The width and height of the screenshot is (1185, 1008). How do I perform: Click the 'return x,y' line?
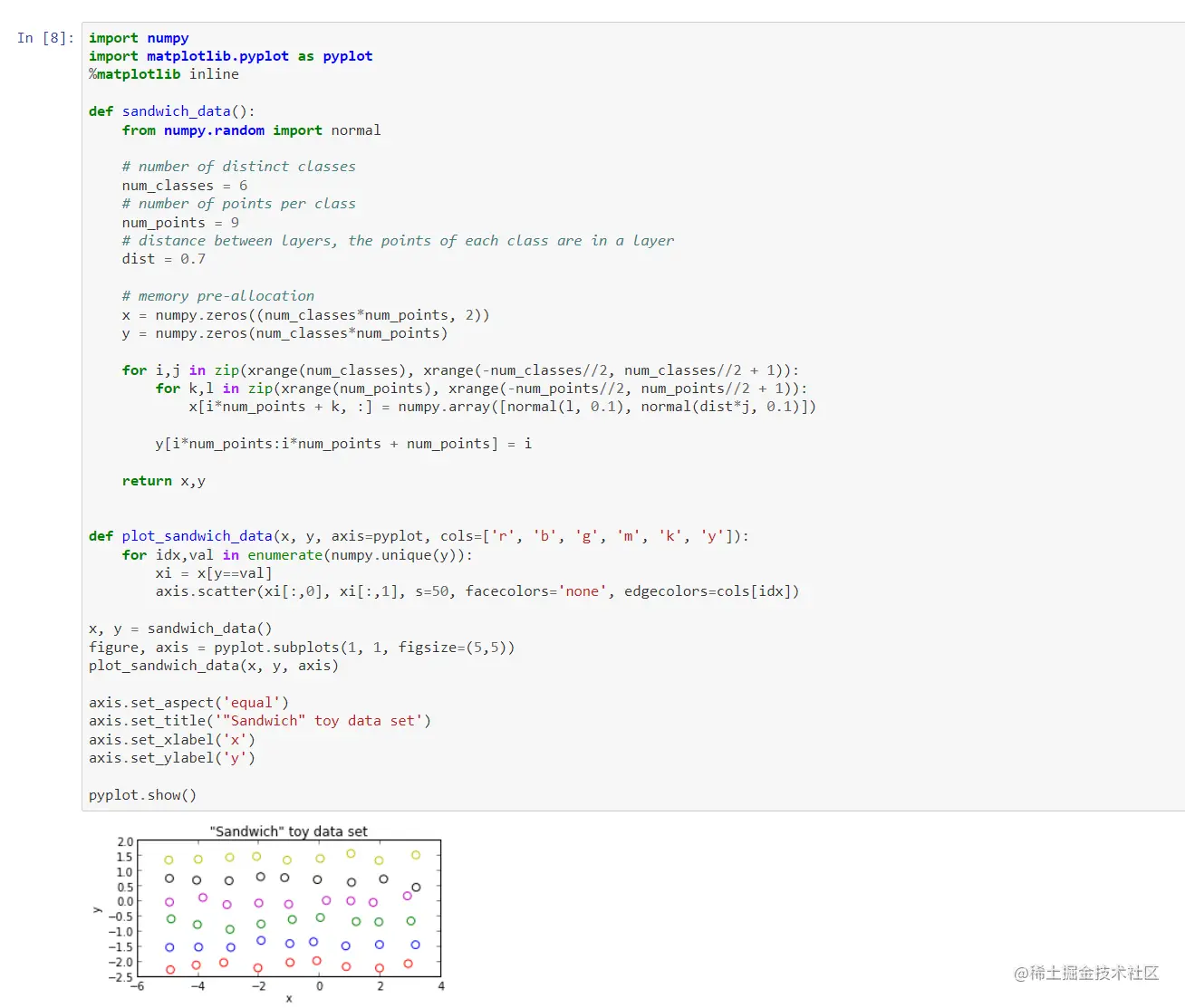(164, 481)
